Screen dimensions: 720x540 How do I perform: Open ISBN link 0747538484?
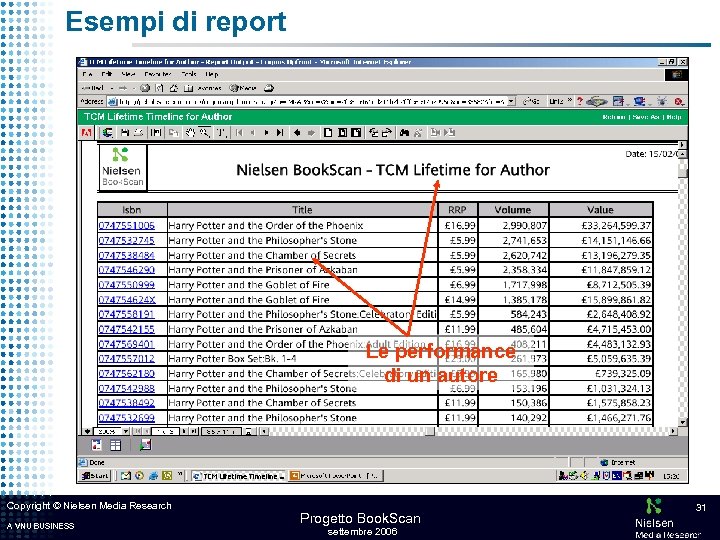[126, 255]
